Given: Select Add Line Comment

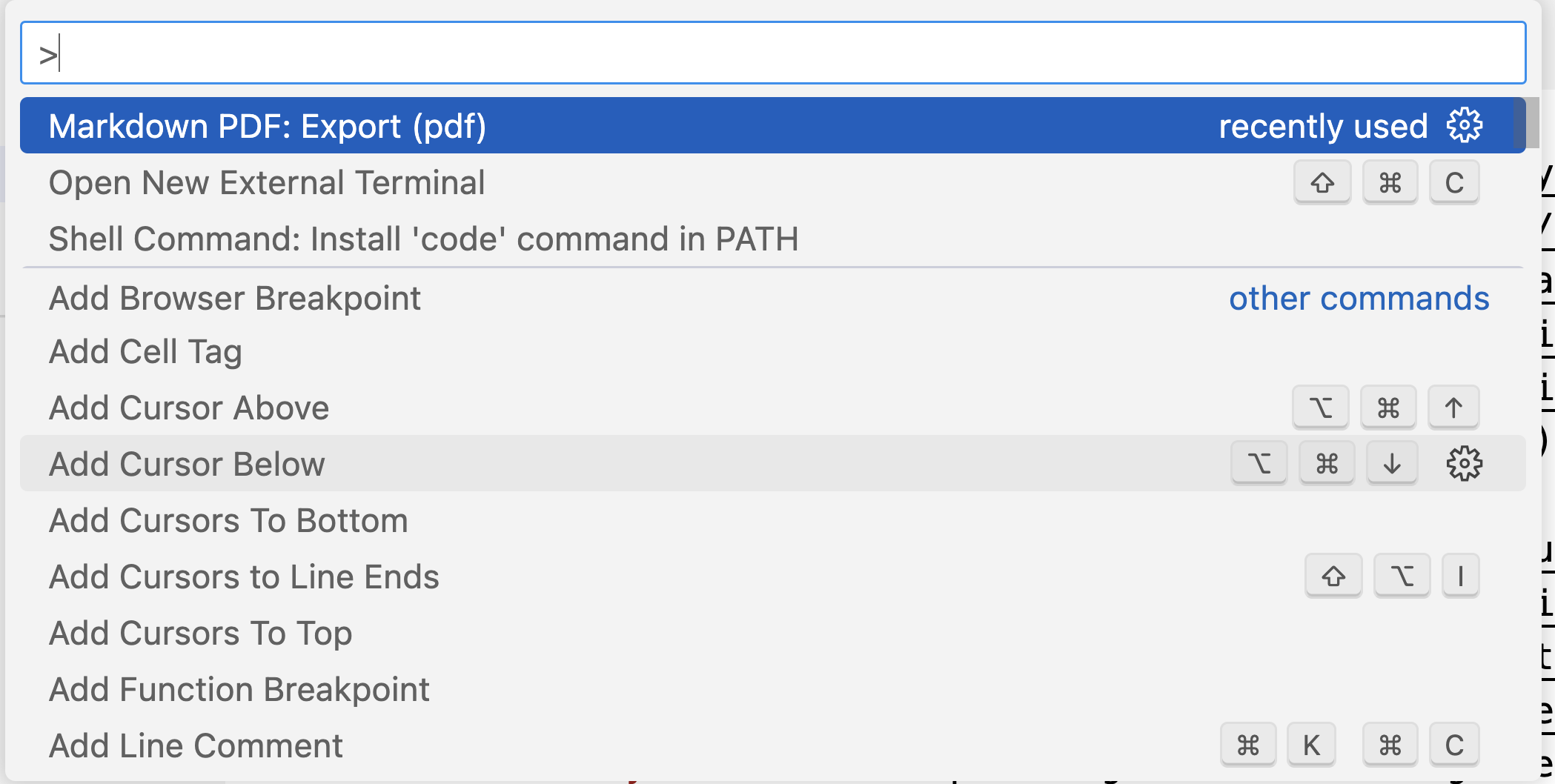Looking at the screenshot, I should pos(196,745).
